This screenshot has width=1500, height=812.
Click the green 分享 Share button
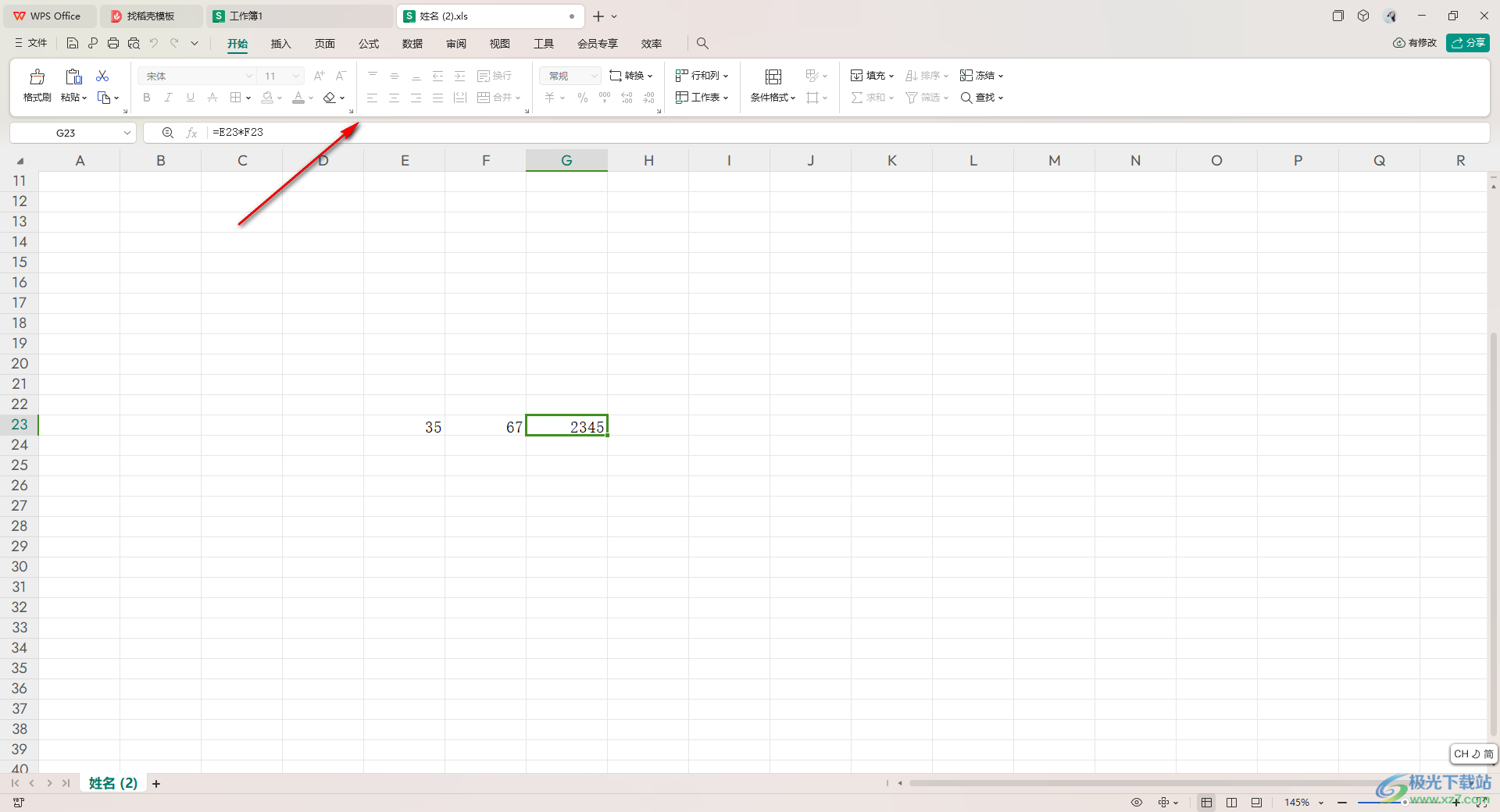(x=1468, y=43)
